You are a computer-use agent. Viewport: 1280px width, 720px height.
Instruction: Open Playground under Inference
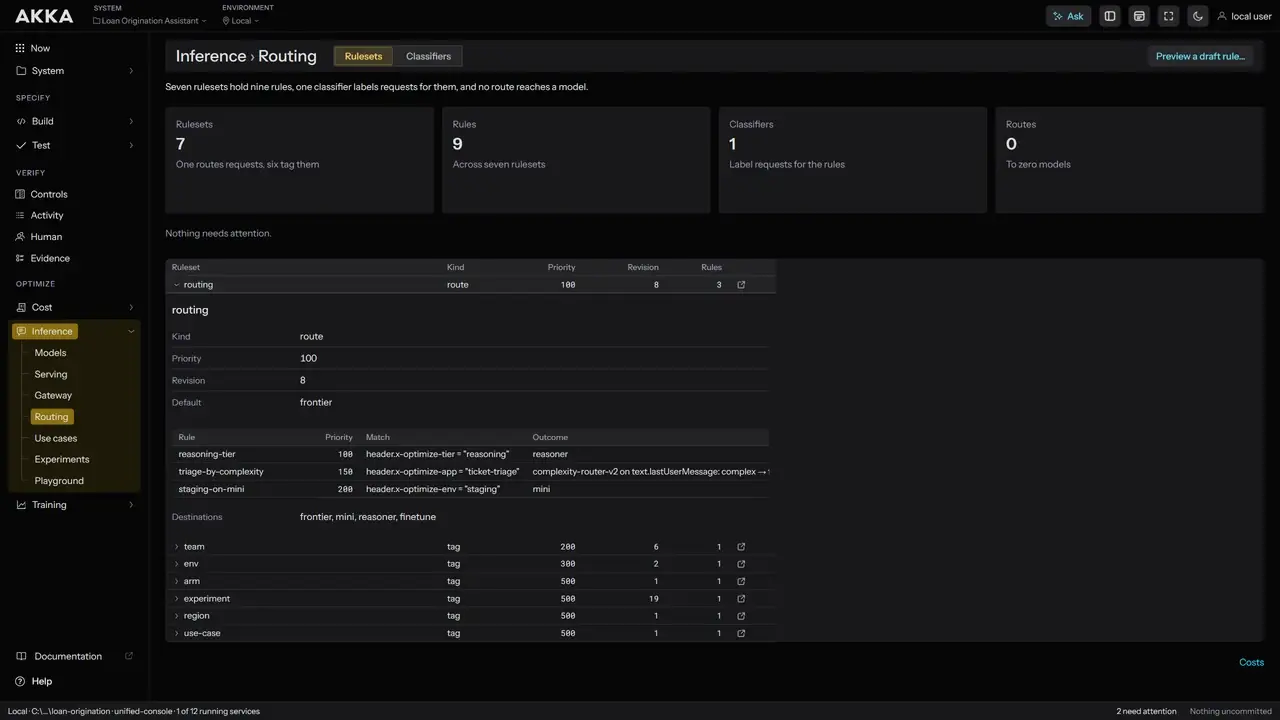click(59, 481)
